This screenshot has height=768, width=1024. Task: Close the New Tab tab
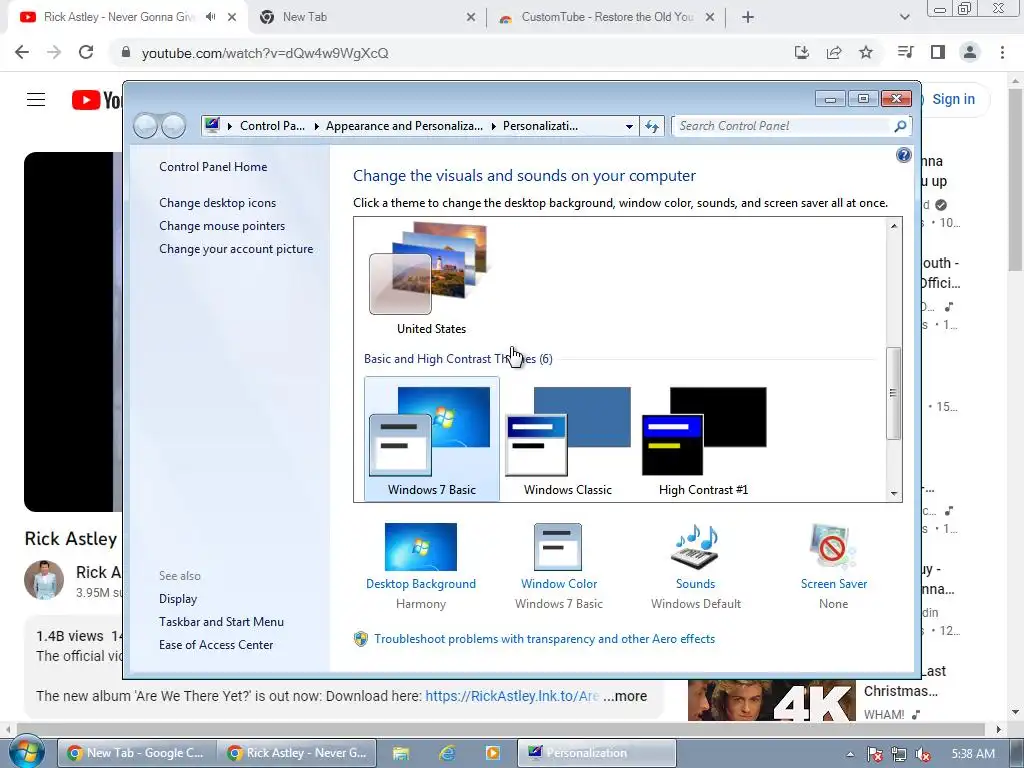pyautogui.click(x=471, y=17)
